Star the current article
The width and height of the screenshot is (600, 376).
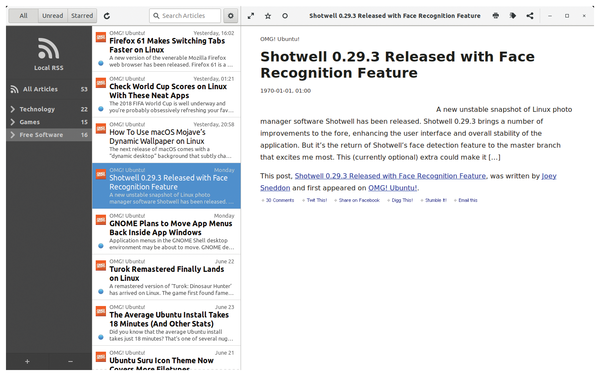pyautogui.click(x=268, y=16)
